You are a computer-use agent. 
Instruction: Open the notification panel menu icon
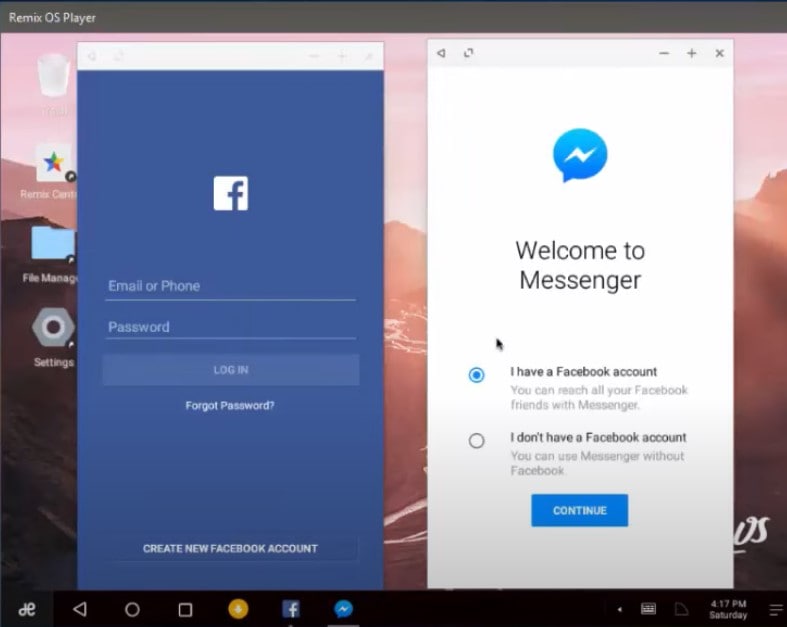776,609
